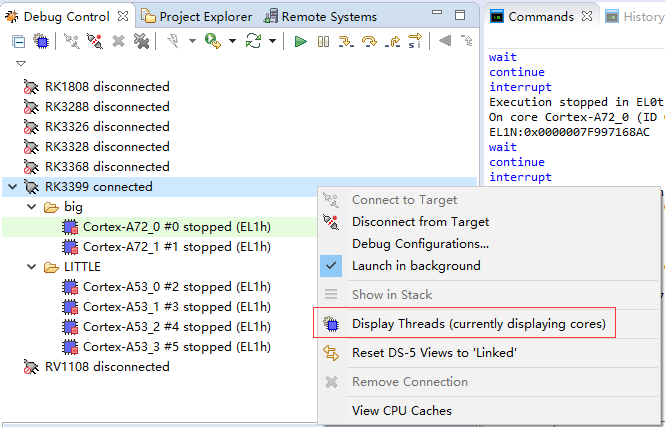Select Cortex-A53_2 #4 stopped core
The image size is (665, 427).
[177, 327]
